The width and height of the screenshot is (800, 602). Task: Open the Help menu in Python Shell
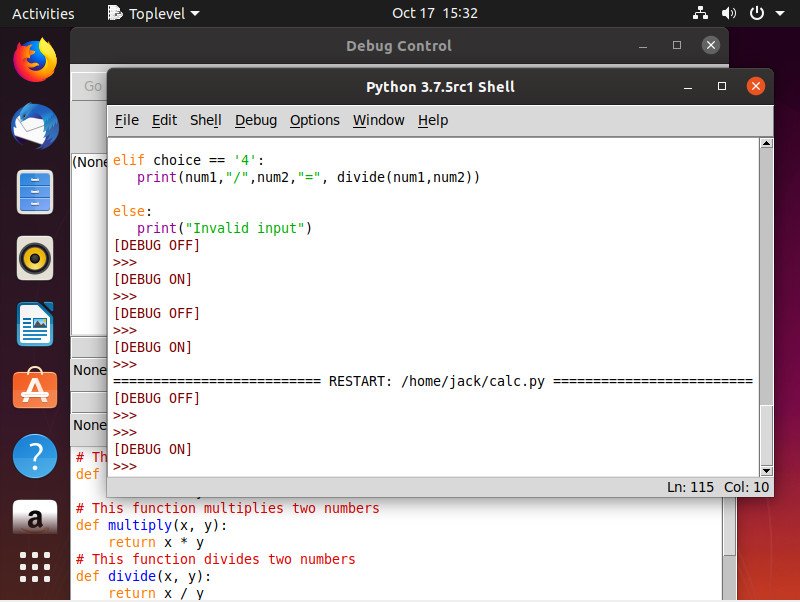[x=433, y=120]
